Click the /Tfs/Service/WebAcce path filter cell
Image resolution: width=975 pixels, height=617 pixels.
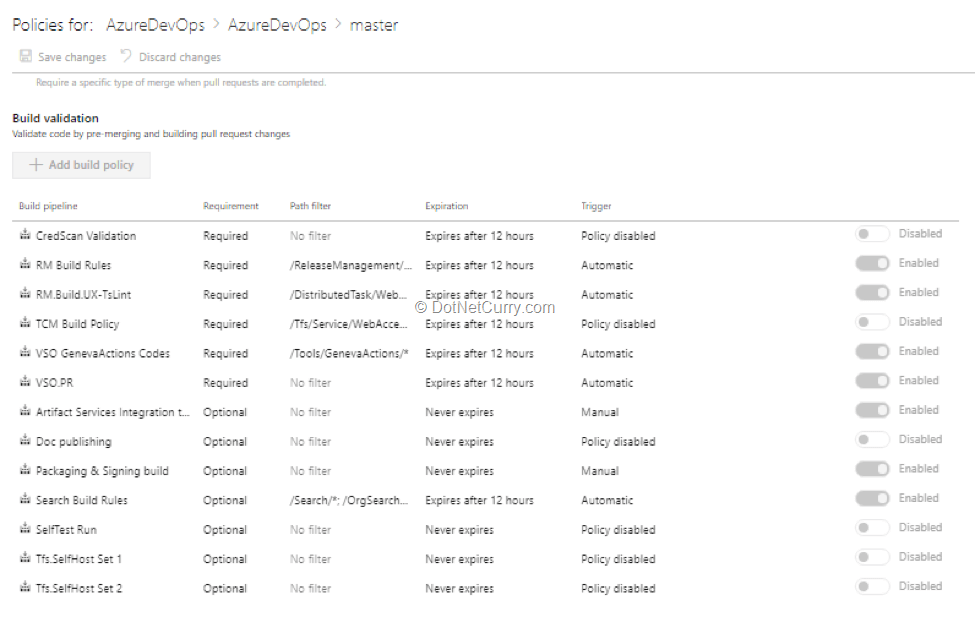[x=349, y=324]
